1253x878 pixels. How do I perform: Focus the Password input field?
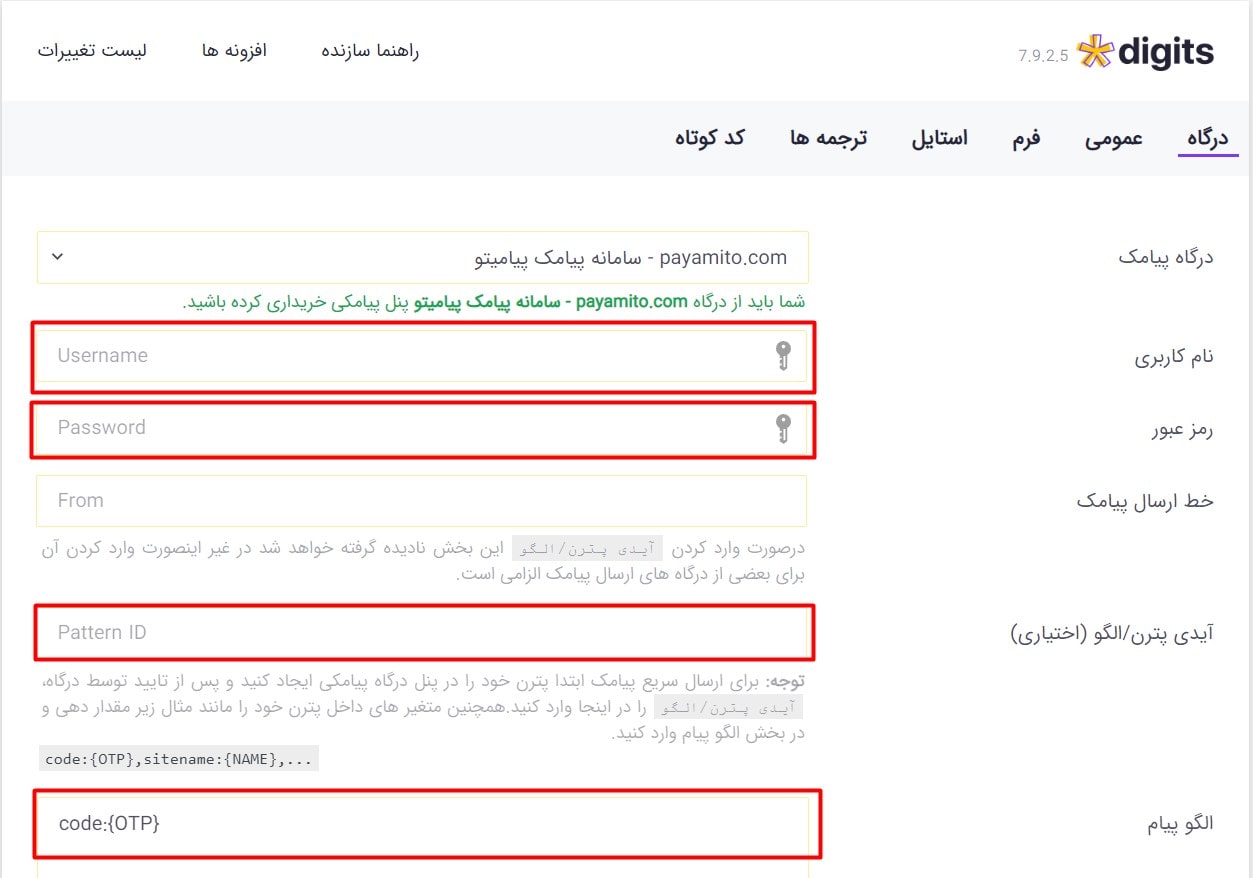[422, 428]
